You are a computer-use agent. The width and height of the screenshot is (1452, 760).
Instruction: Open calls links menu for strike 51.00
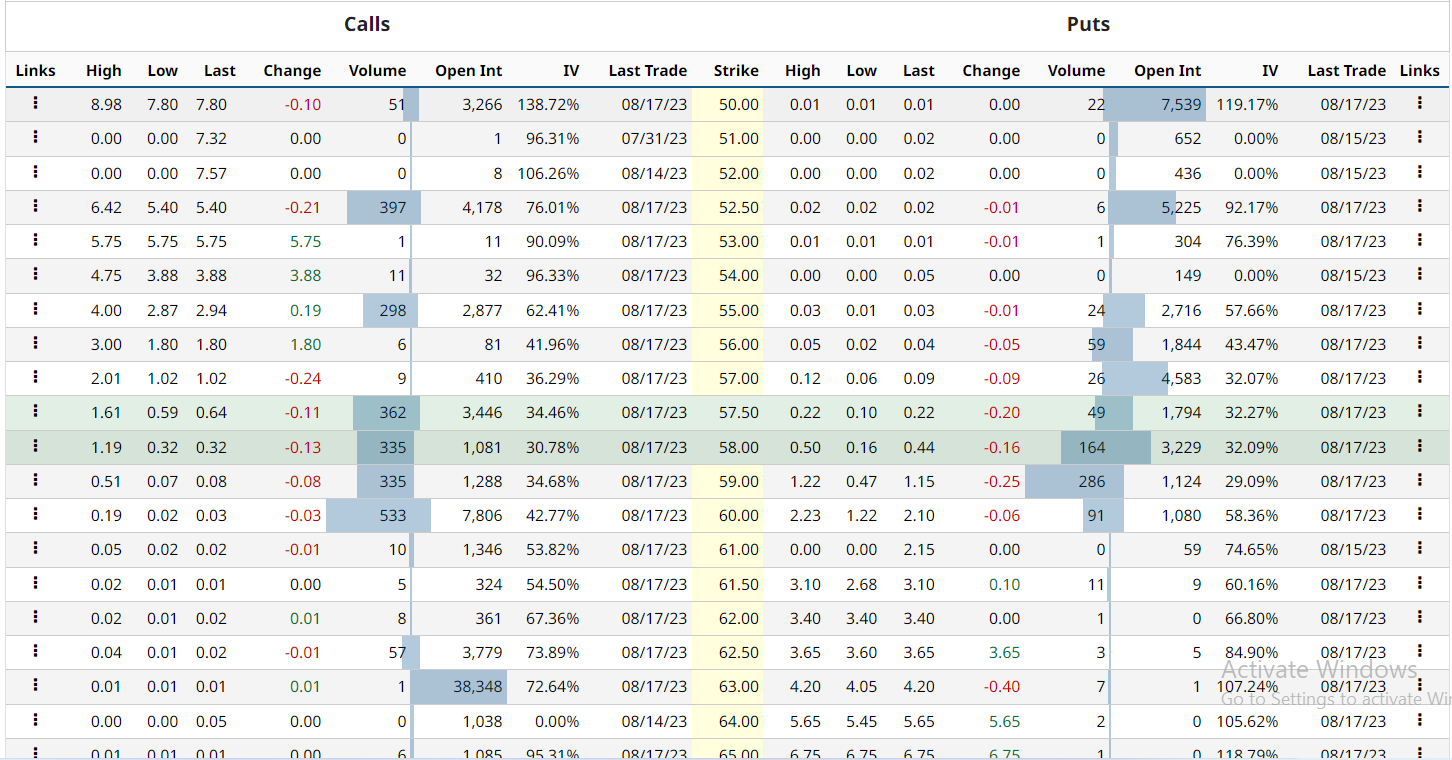click(x=35, y=137)
